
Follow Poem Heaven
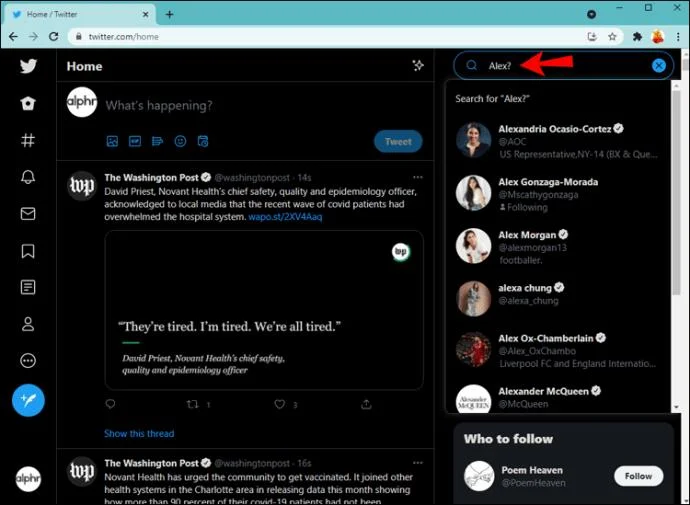[x=638, y=476]
